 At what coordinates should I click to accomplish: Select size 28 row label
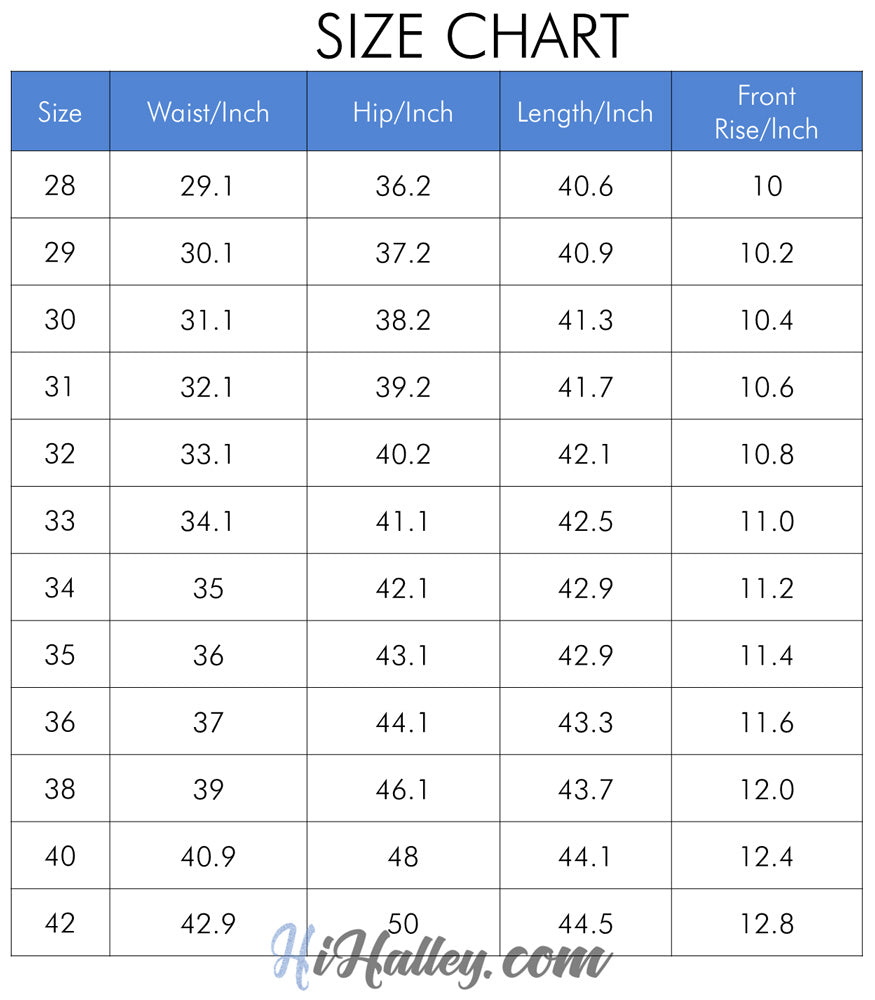click(x=60, y=186)
